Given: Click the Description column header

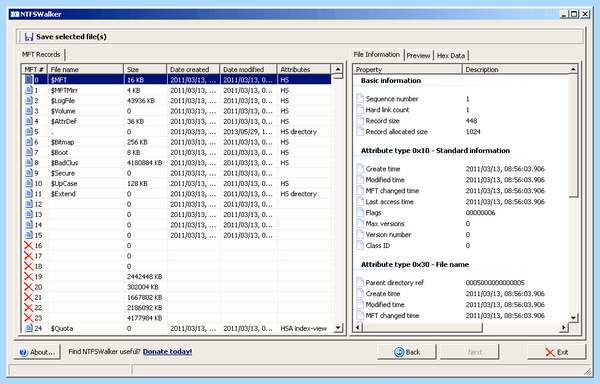Looking at the screenshot, I should tap(516, 69).
